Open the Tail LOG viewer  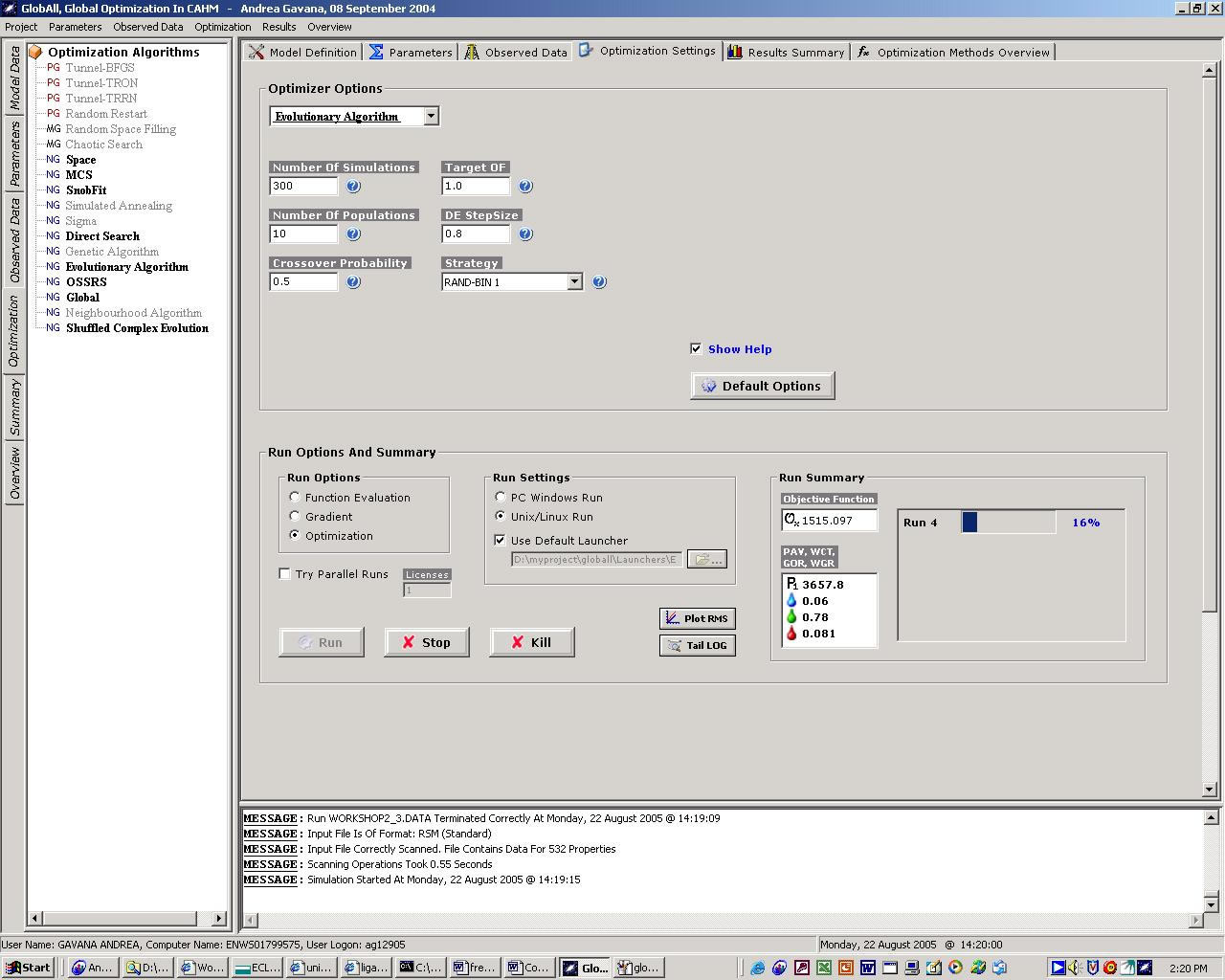pos(697,645)
